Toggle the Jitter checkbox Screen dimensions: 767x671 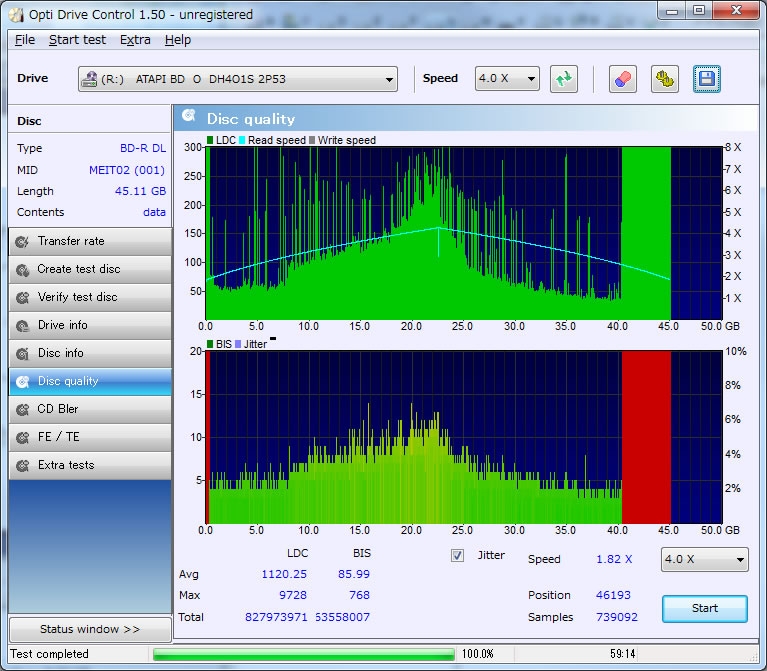[x=458, y=555]
